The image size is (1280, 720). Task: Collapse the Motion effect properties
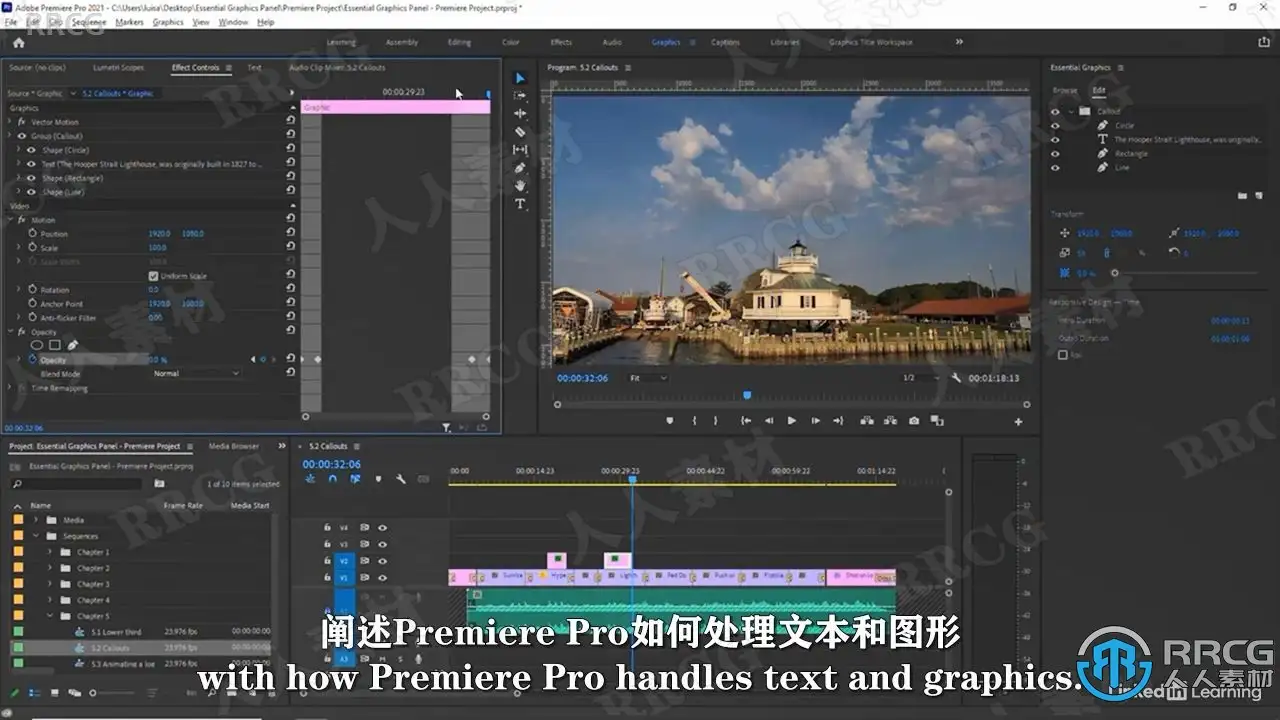pyautogui.click(x=9, y=220)
